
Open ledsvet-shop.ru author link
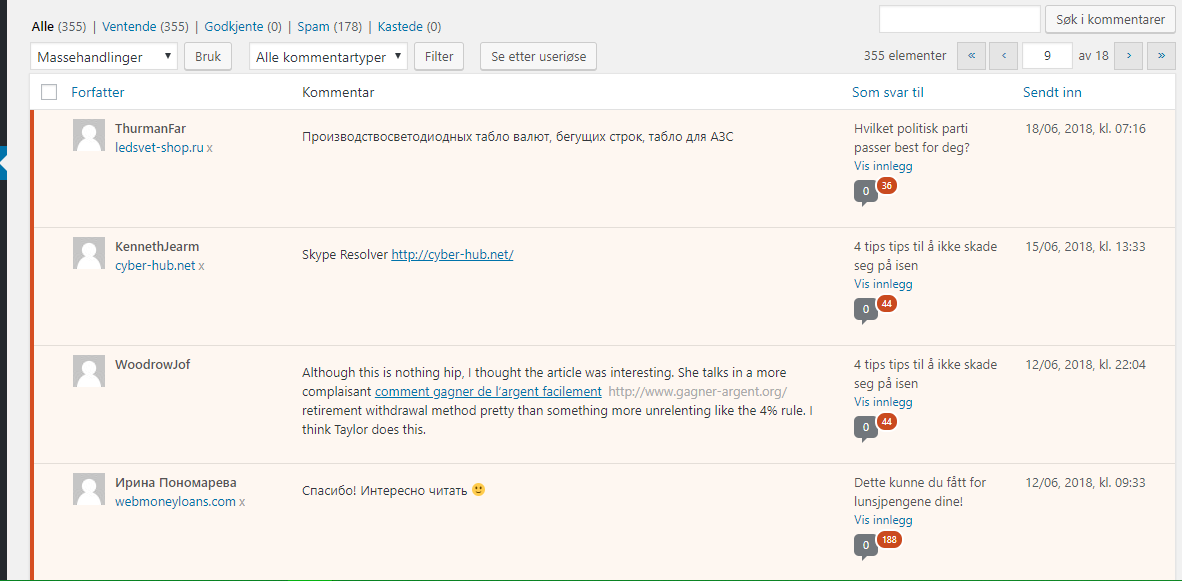[x=159, y=148]
